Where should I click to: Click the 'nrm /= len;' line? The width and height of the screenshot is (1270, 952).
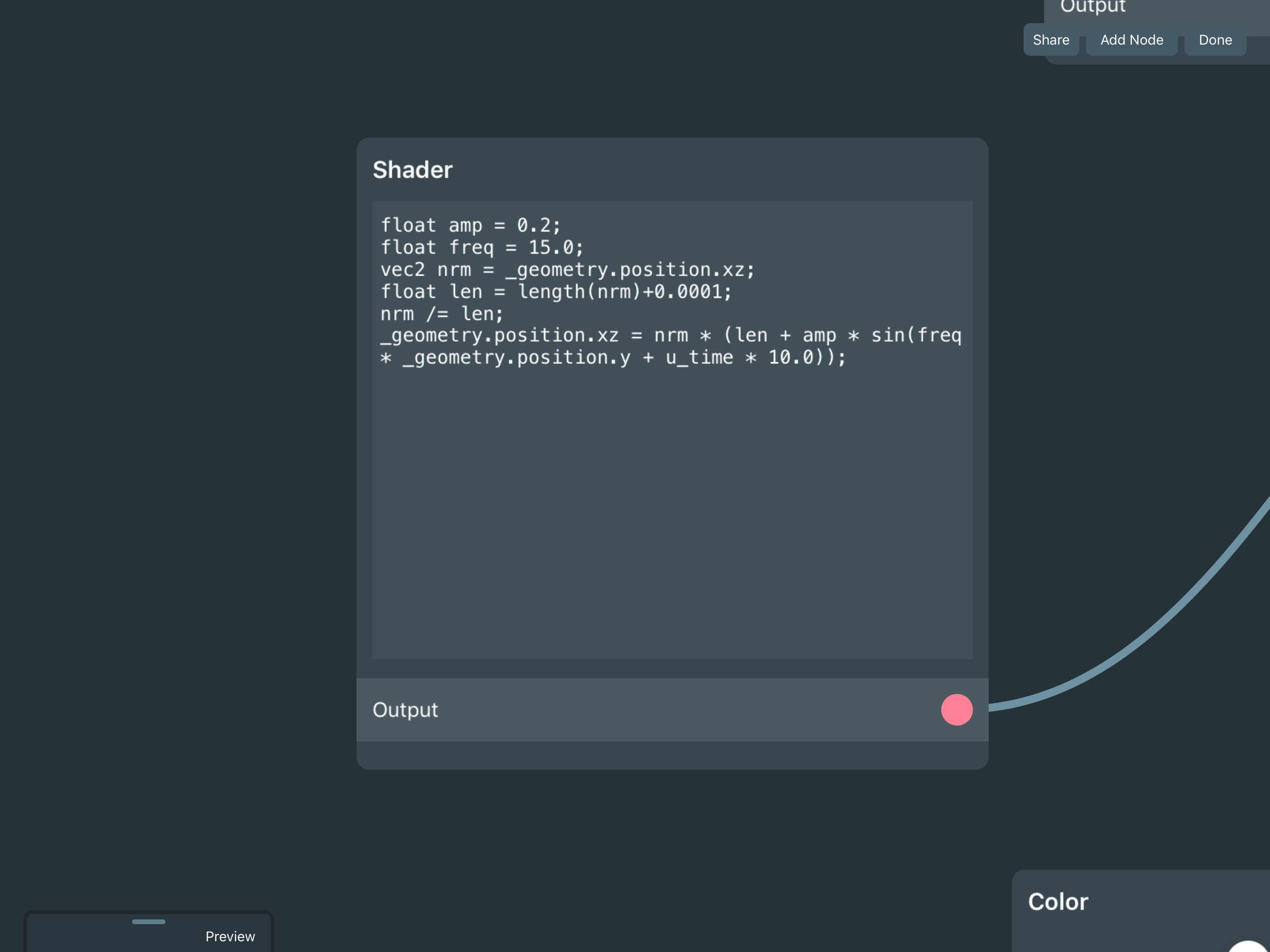442,313
